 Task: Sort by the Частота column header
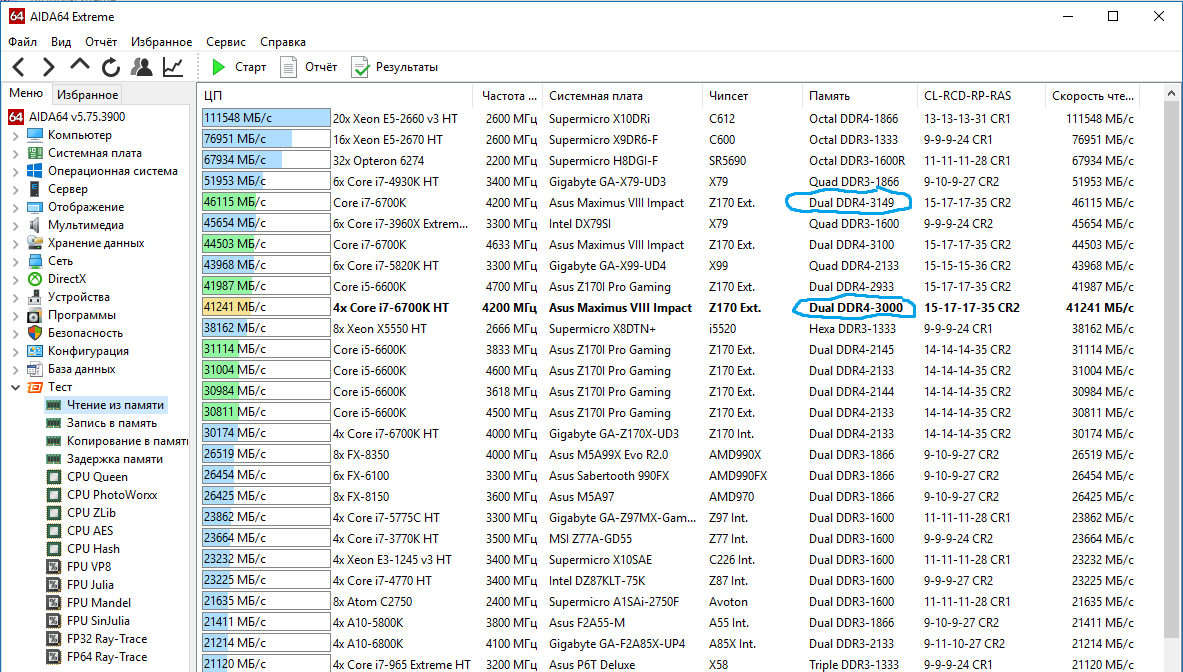tap(508, 96)
